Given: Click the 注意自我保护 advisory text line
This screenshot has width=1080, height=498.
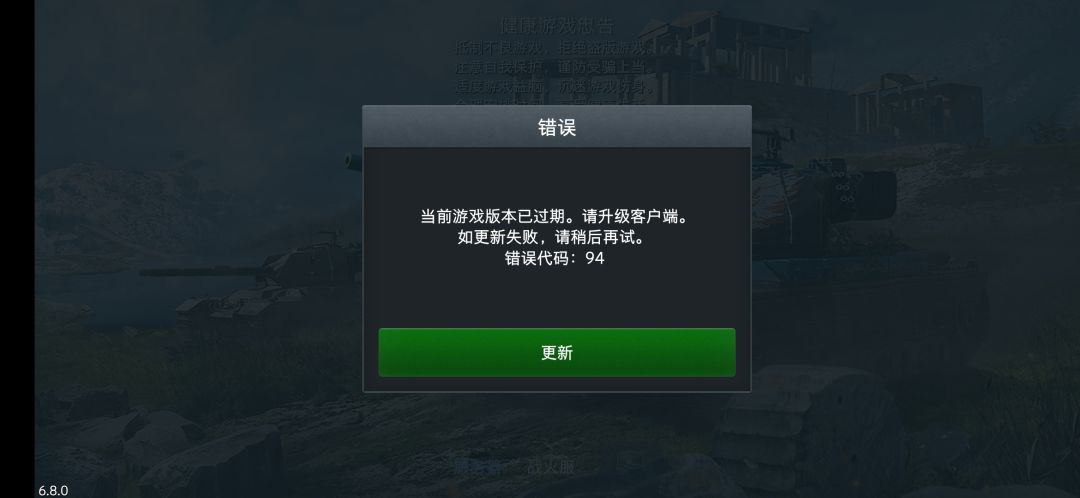Looking at the screenshot, I should [553, 68].
